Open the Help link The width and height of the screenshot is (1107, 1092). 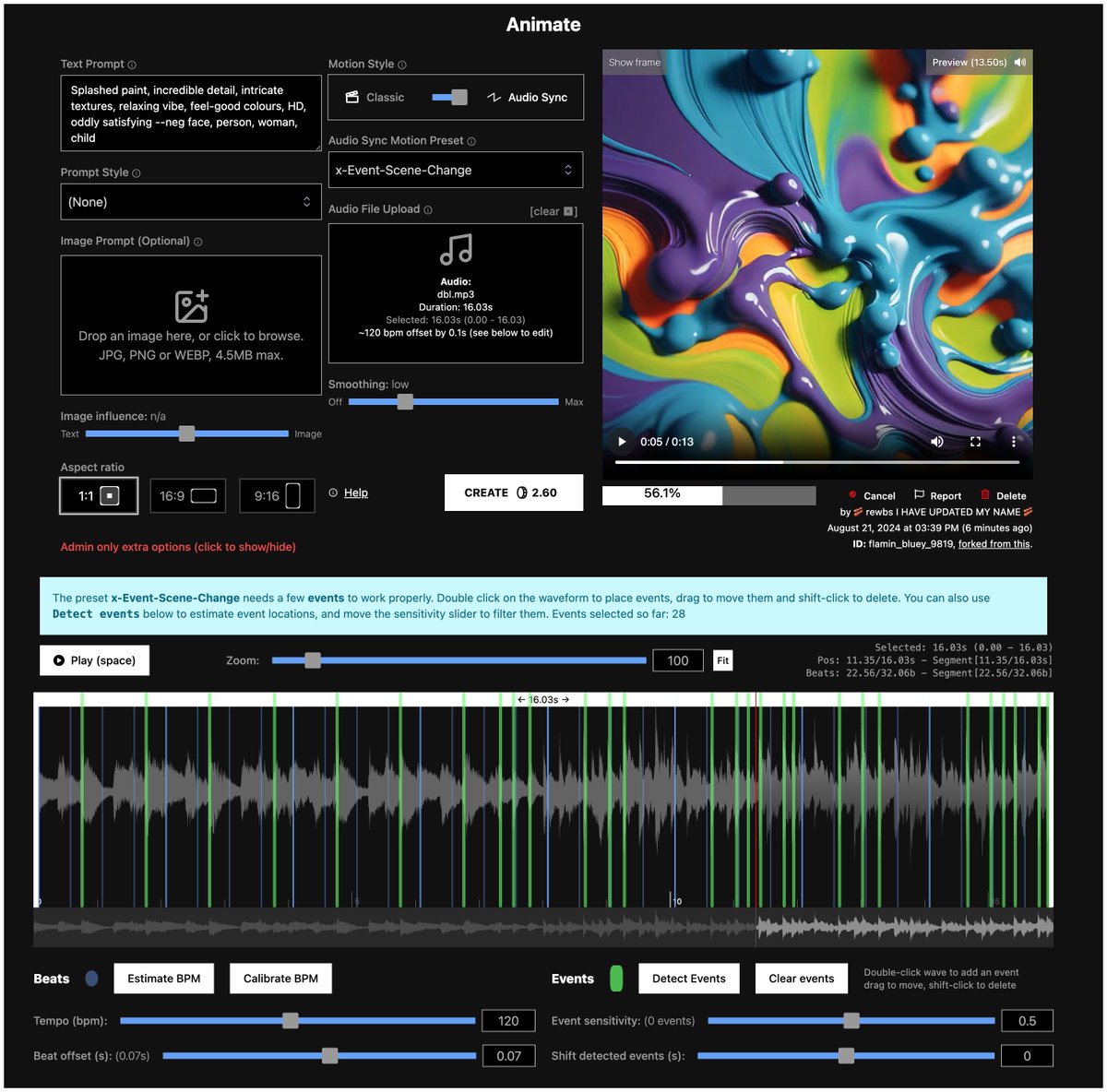click(x=356, y=493)
